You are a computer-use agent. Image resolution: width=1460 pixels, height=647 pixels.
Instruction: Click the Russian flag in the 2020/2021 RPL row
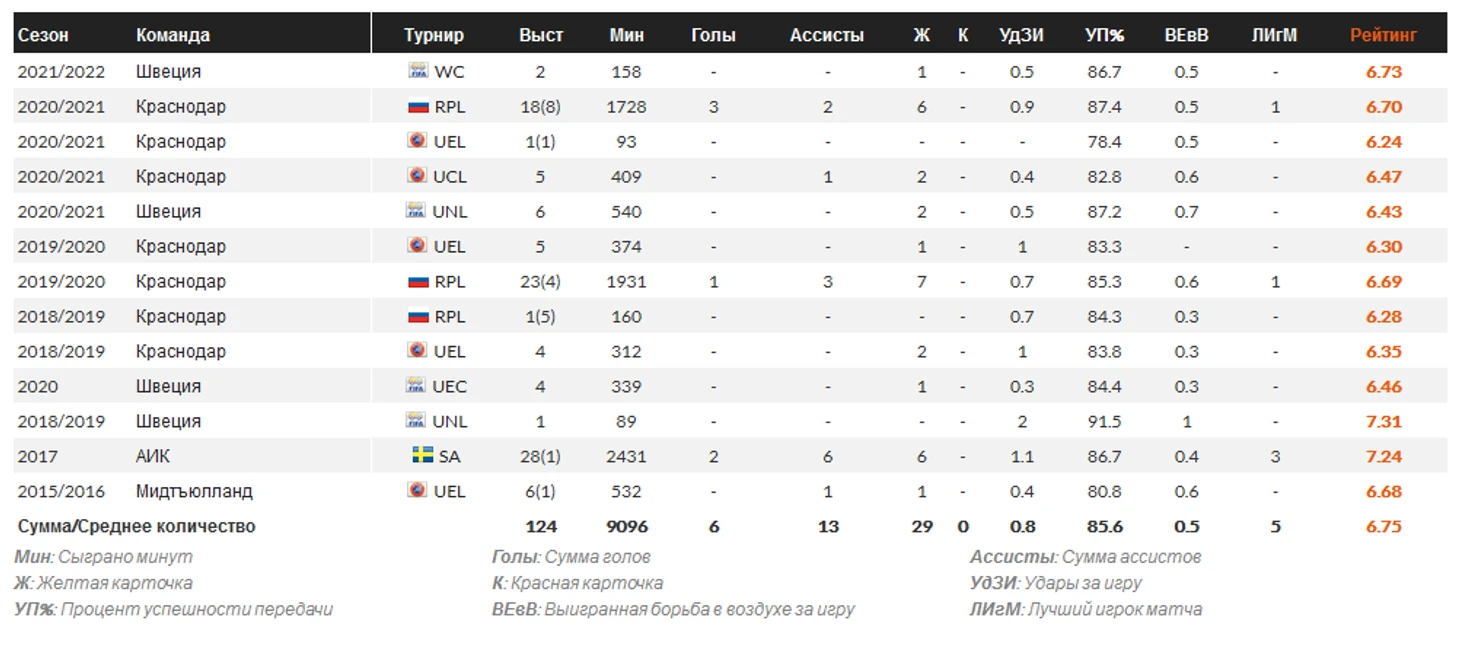tap(418, 106)
